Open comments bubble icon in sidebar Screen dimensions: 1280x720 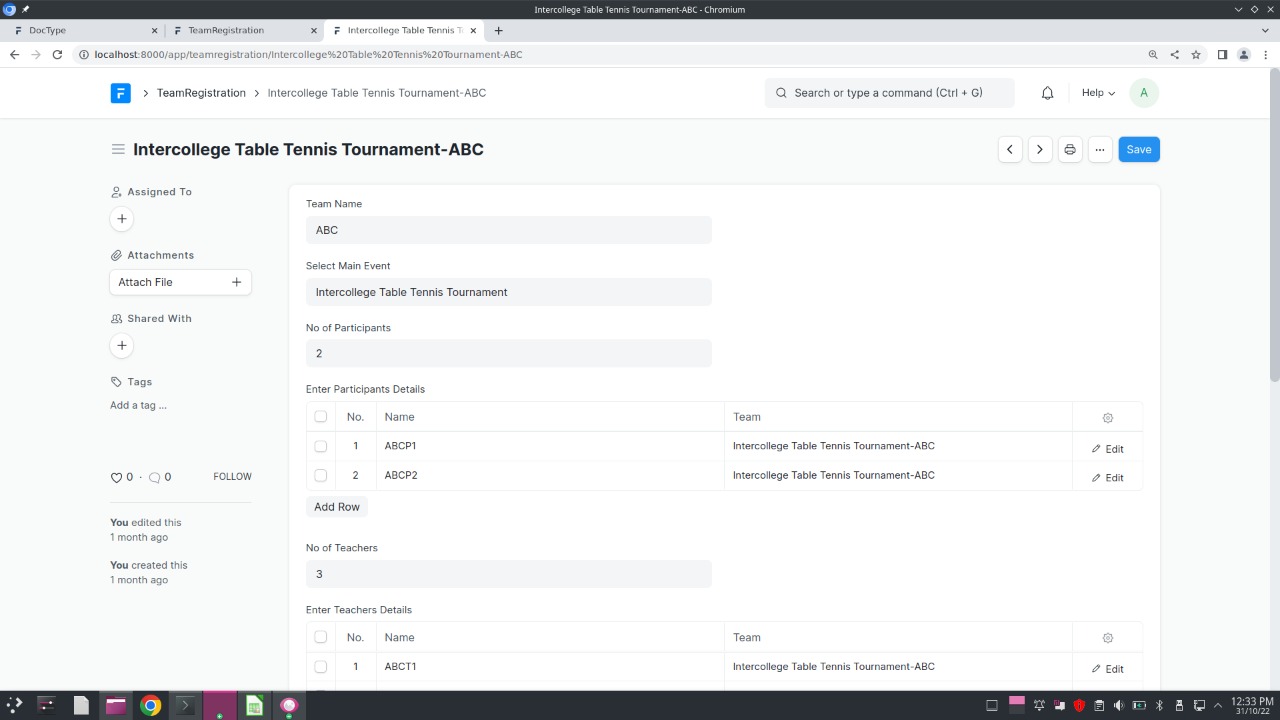coord(154,478)
